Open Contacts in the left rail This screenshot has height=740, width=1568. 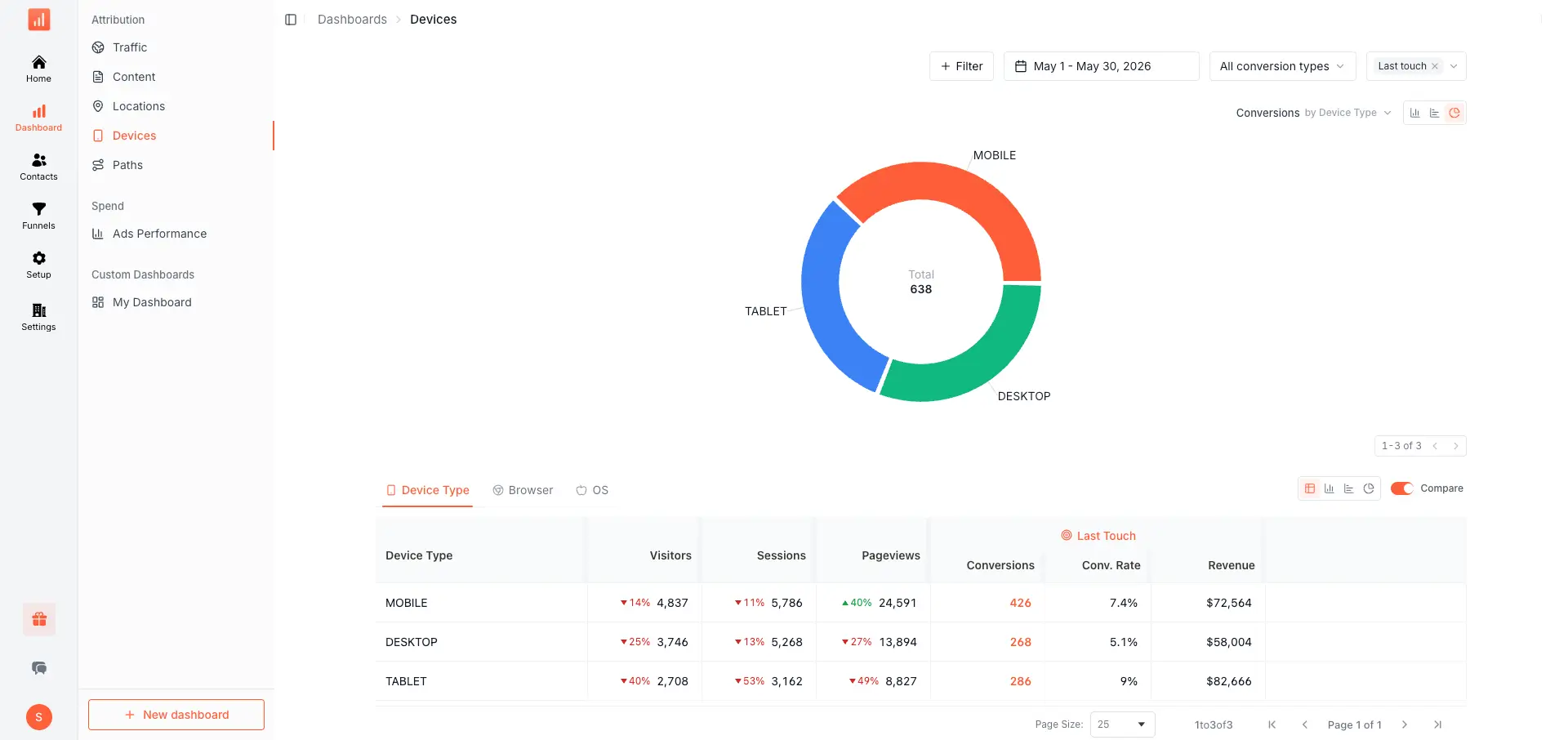click(38, 167)
